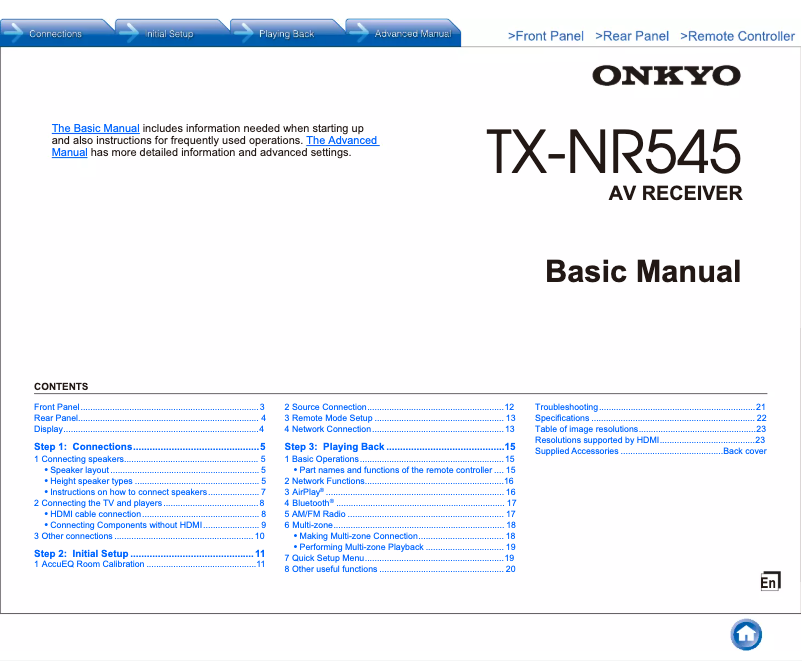Open the Remote Controller link
Viewport: 802px width, 661px height.
tap(737, 36)
